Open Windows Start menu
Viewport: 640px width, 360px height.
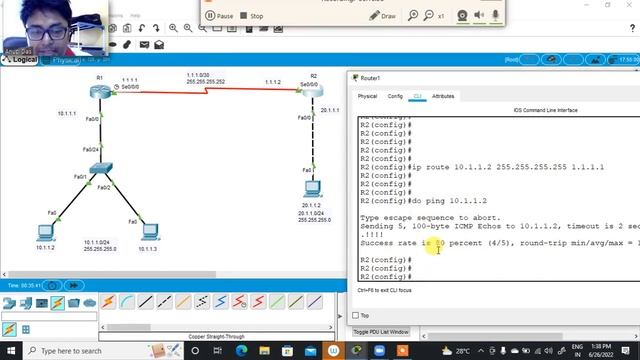point(11,351)
